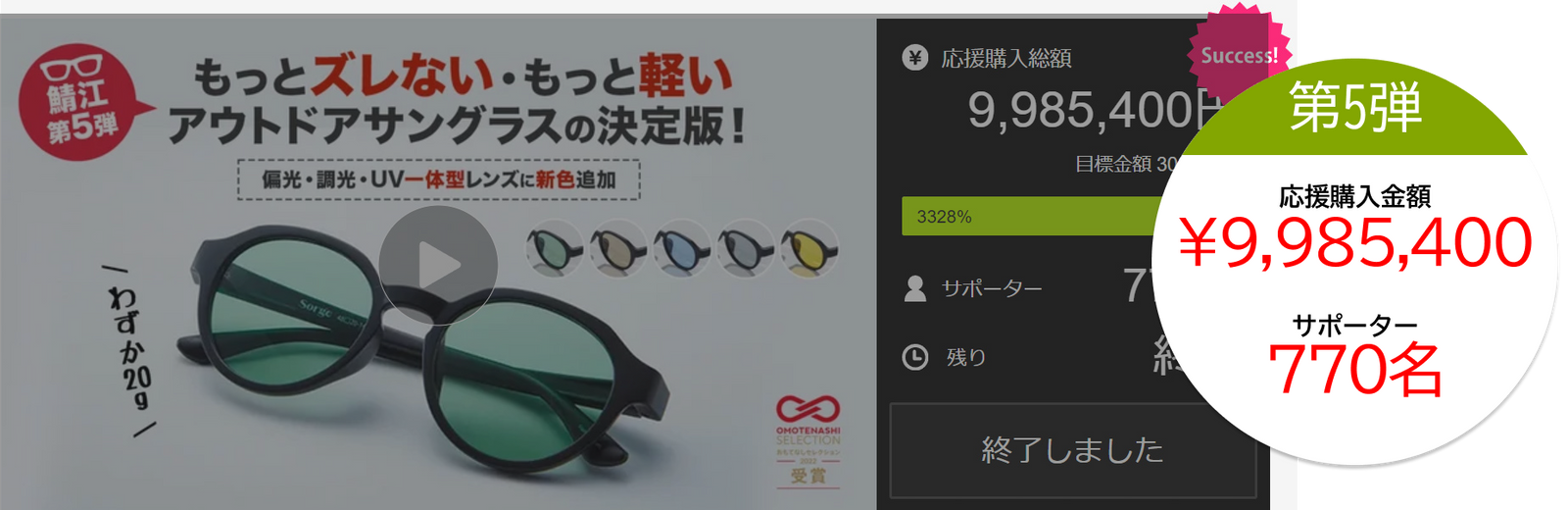The height and width of the screenshot is (510, 1568).
Task: Click the yen icon beside 応援購入総額
Action: (914, 58)
